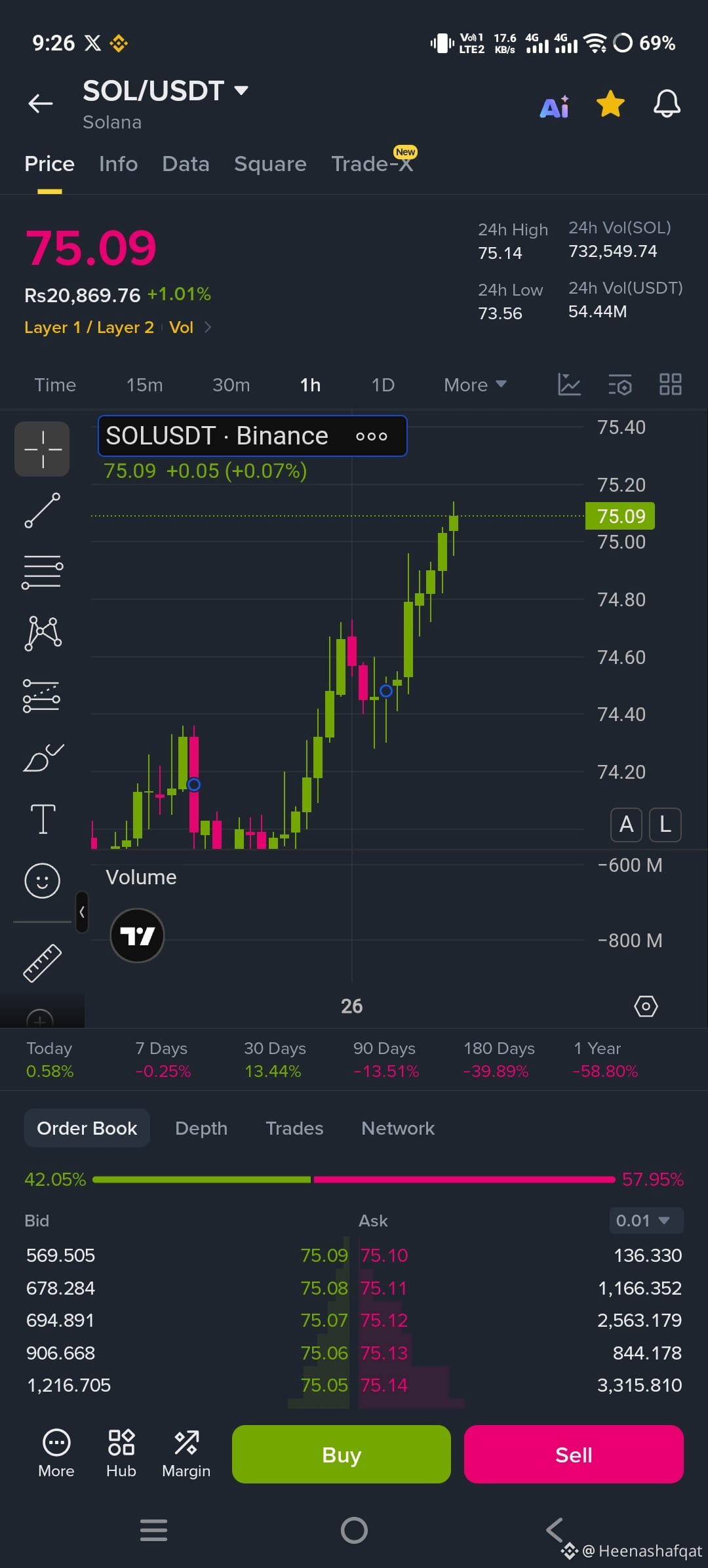
Task: Select the ruler measure tool
Action: [43, 963]
